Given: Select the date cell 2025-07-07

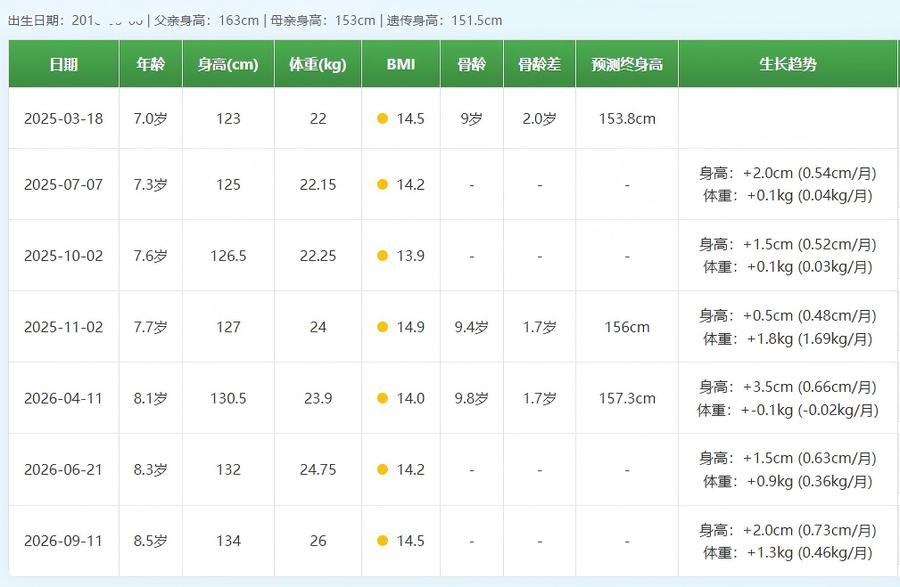Looking at the screenshot, I should tap(63, 185).
